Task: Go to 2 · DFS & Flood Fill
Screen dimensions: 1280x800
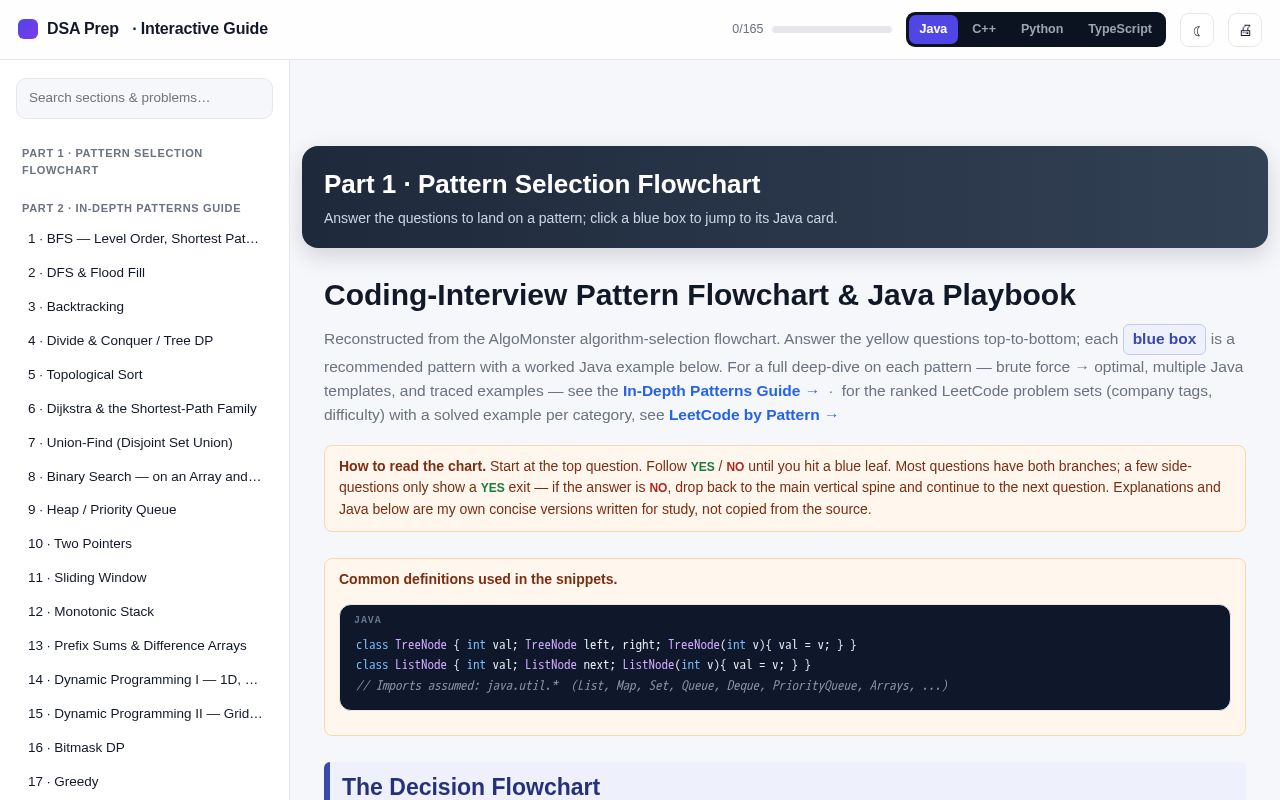Action: pyautogui.click(x=144, y=273)
